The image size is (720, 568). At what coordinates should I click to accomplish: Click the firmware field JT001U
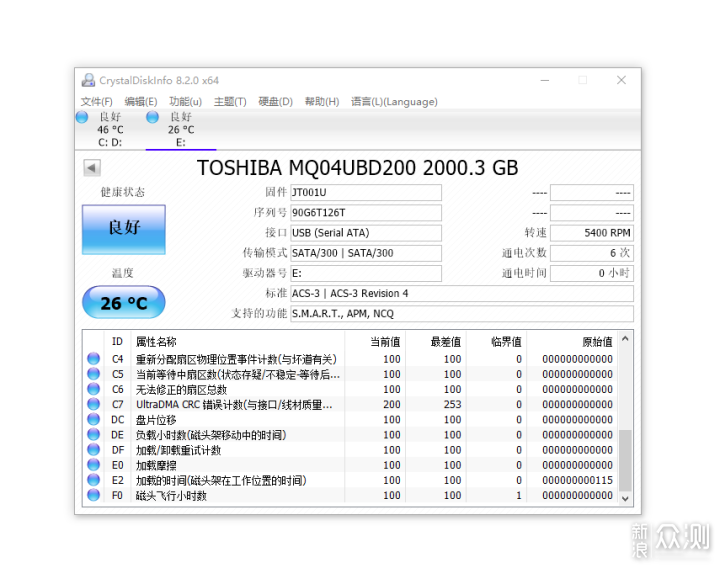click(366, 192)
